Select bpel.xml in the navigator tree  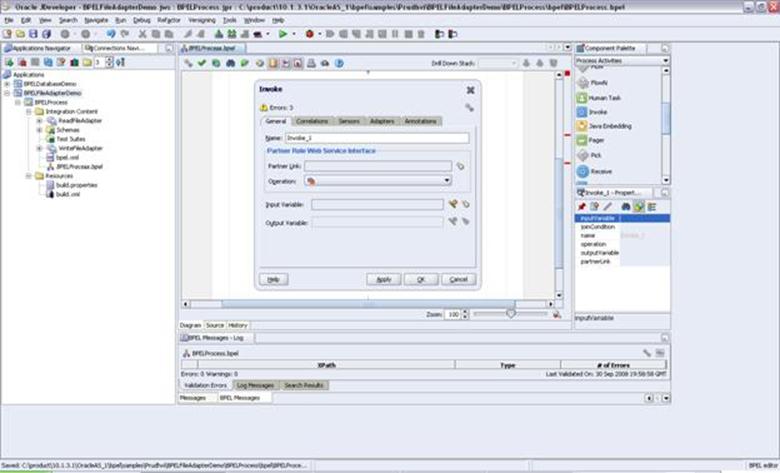[x=67, y=158]
